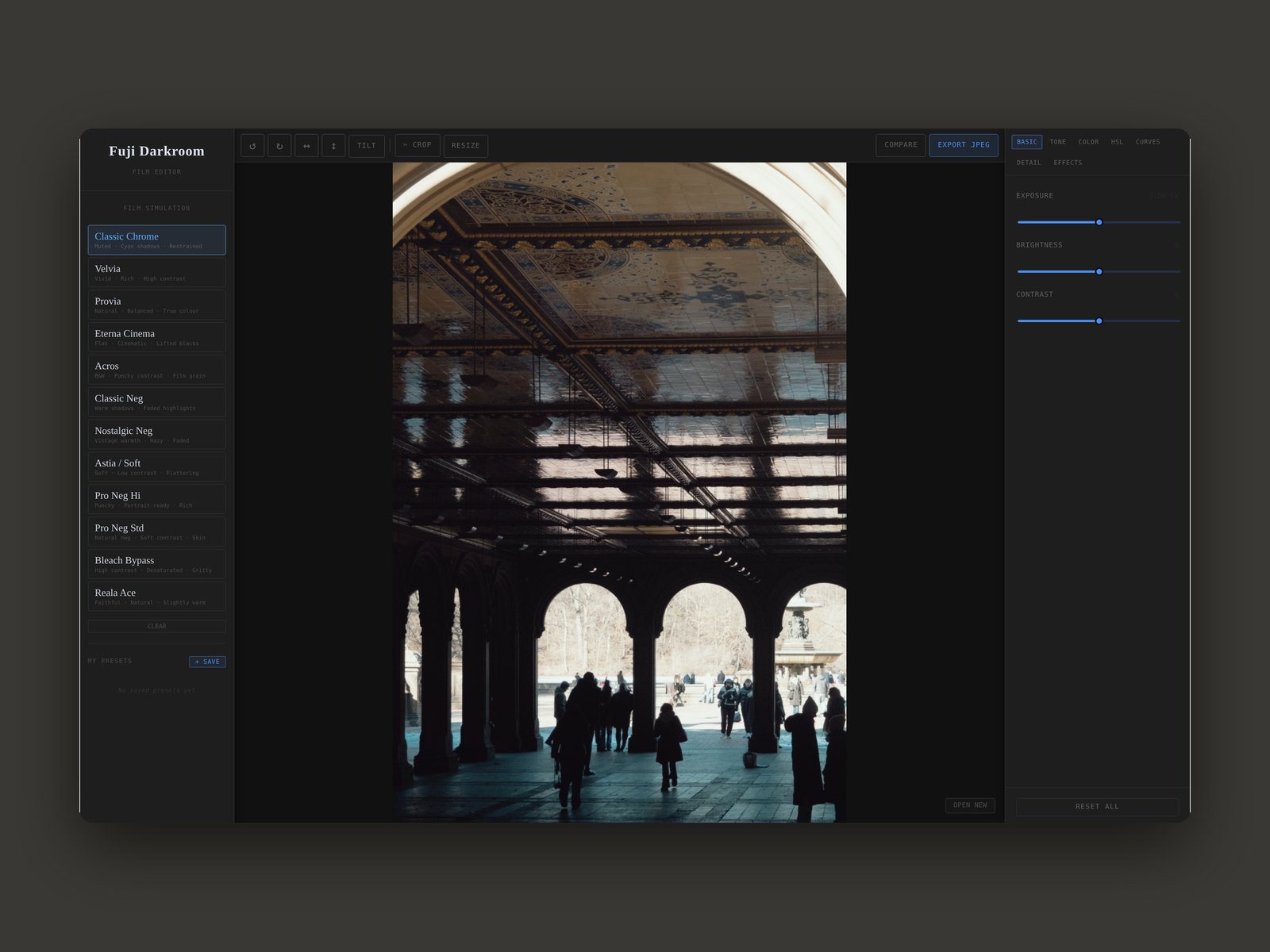Click the Open New button

[x=970, y=805]
